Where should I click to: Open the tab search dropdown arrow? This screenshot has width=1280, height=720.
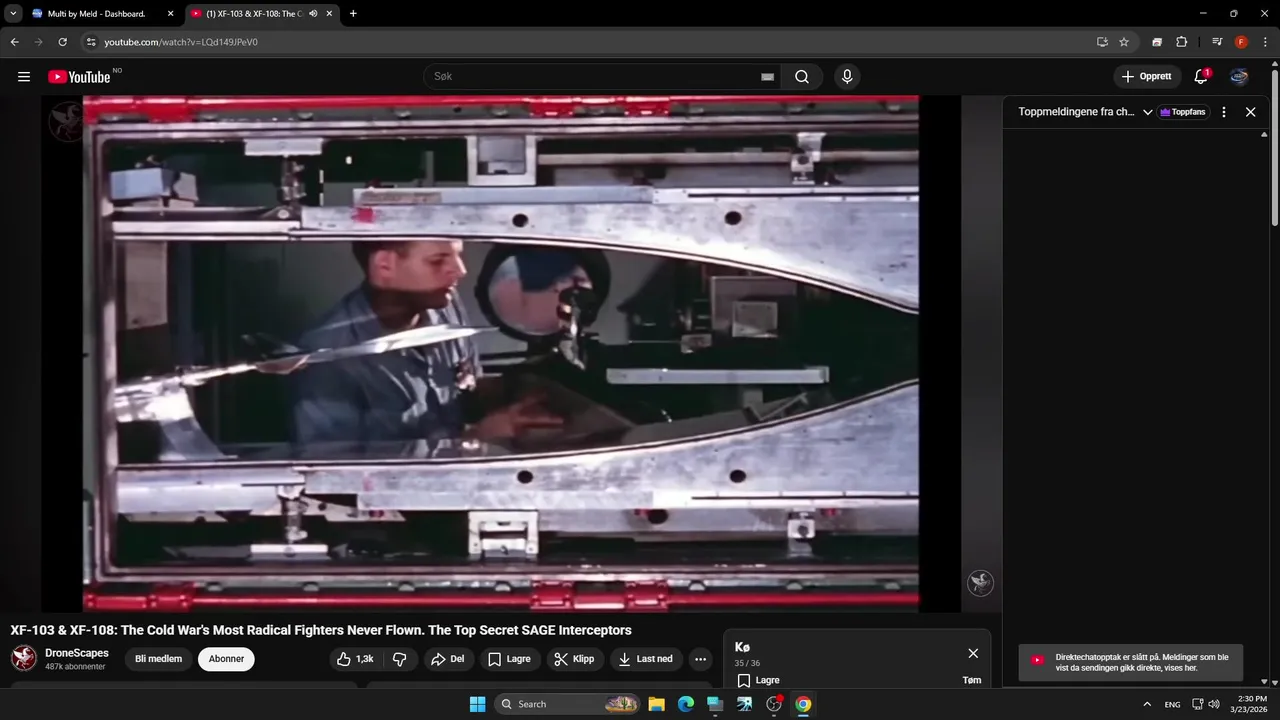[x=13, y=14]
